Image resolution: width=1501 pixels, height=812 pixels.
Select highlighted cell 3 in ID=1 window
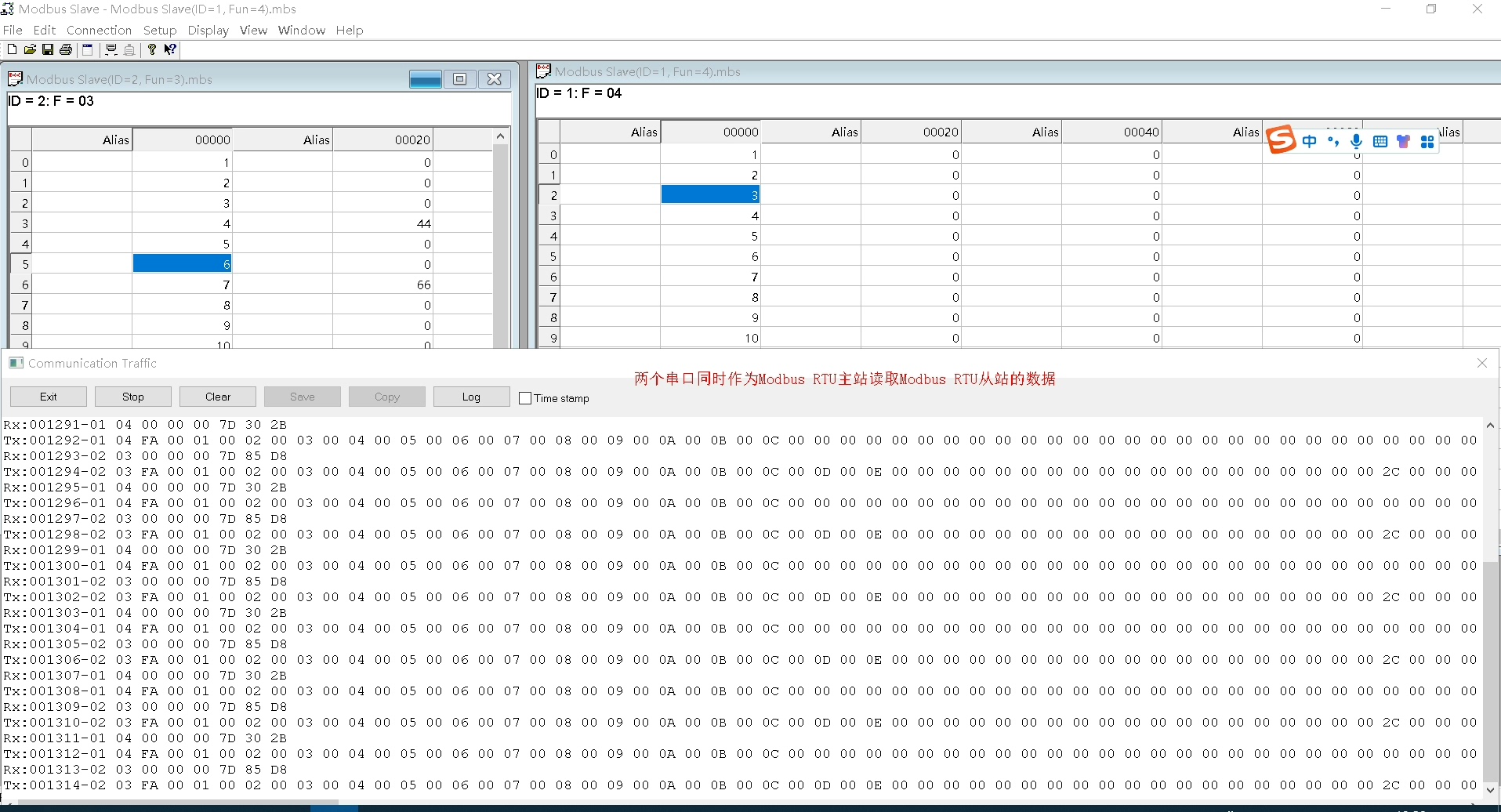pos(711,195)
